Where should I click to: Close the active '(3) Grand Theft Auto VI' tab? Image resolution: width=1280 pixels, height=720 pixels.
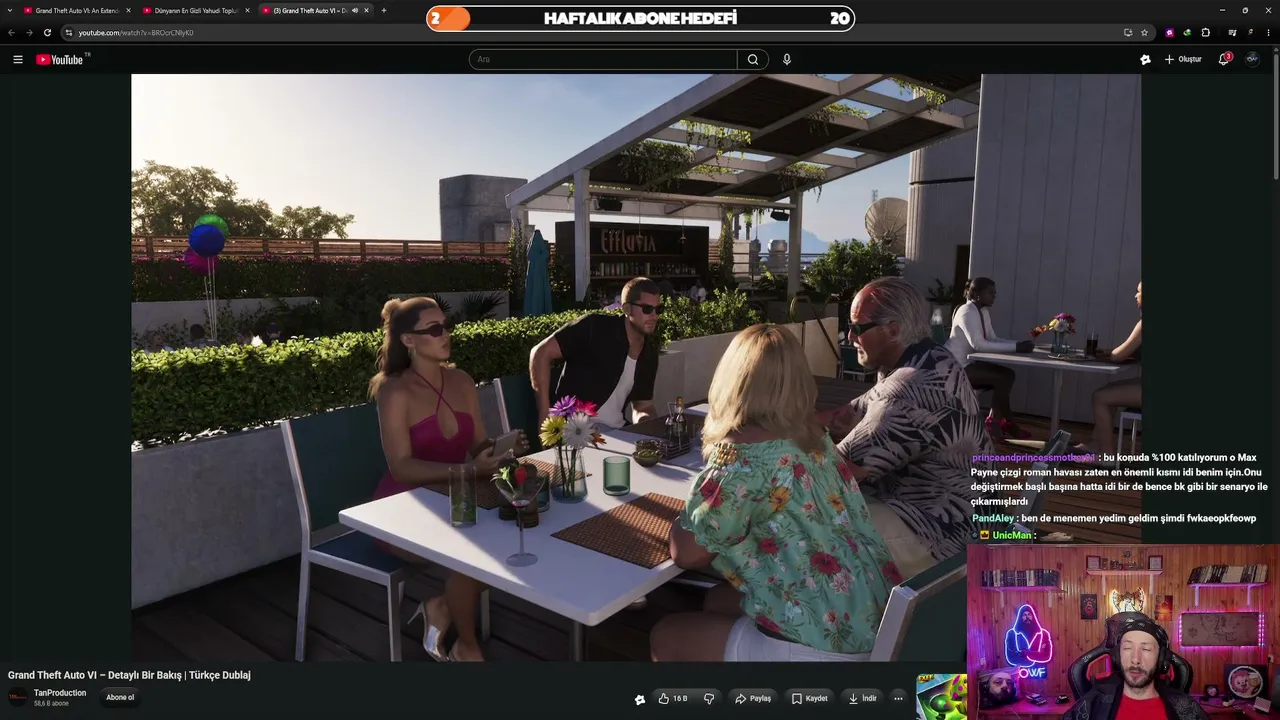coord(367,10)
